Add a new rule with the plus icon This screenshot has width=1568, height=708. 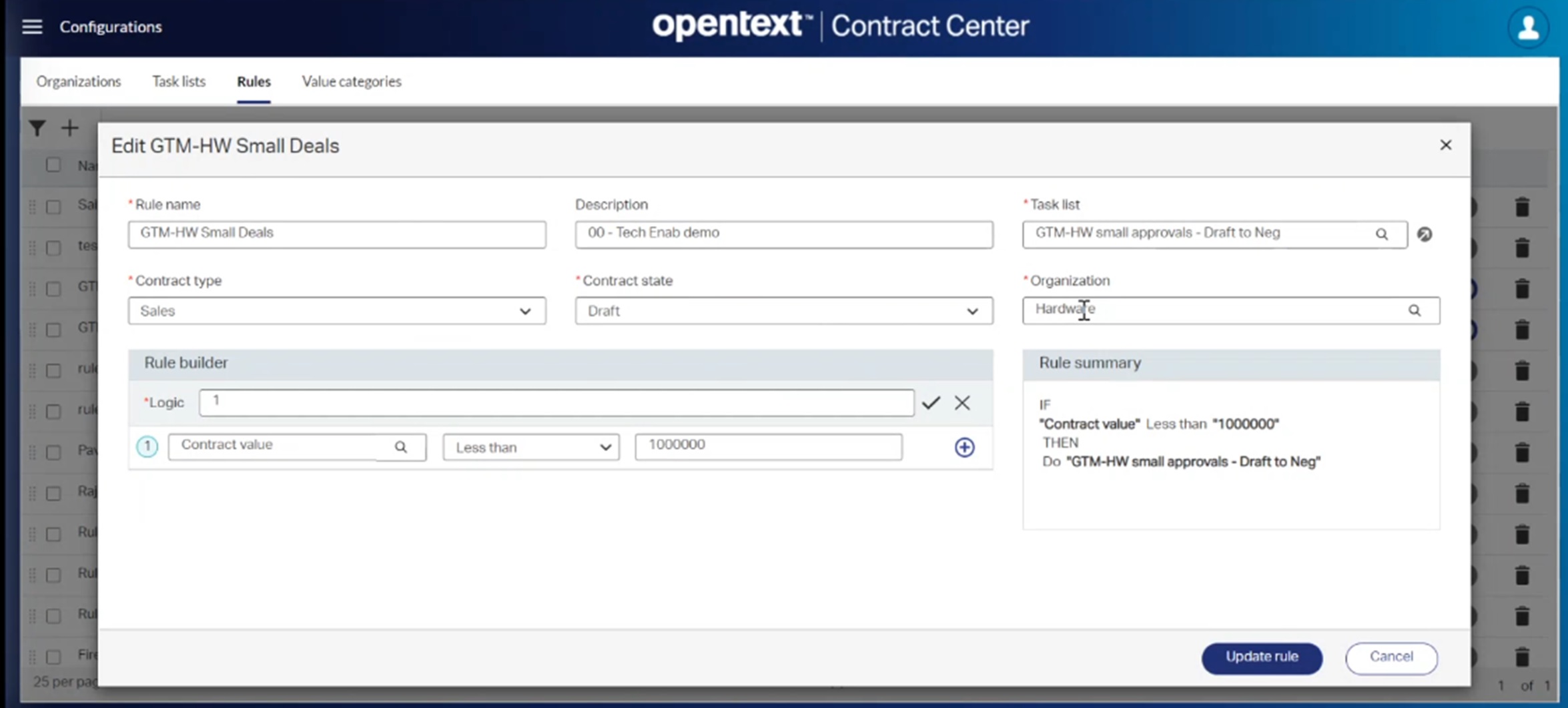(x=69, y=128)
